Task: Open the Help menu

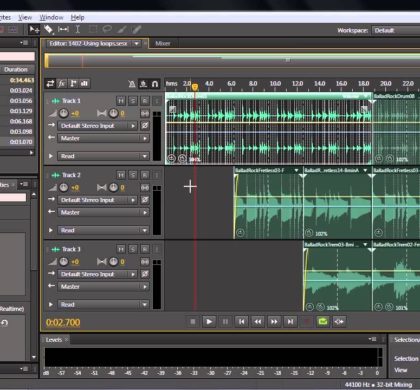Action: (77, 17)
